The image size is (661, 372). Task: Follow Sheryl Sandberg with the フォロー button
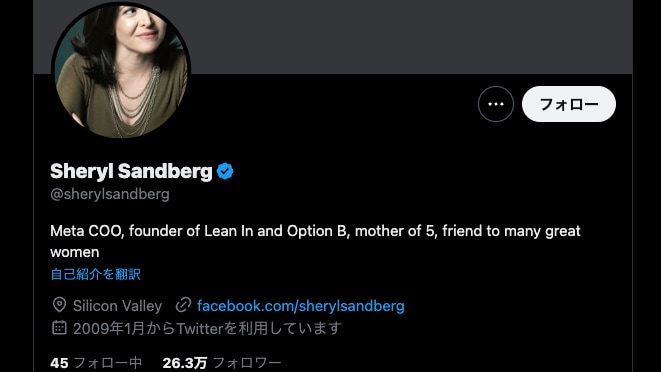tap(569, 104)
